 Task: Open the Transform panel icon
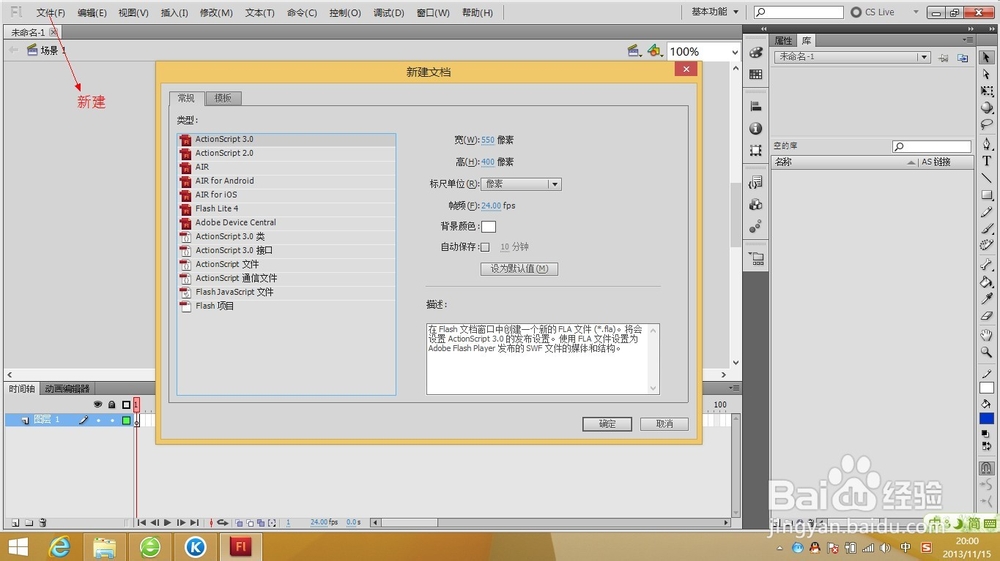tap(756, 150)
